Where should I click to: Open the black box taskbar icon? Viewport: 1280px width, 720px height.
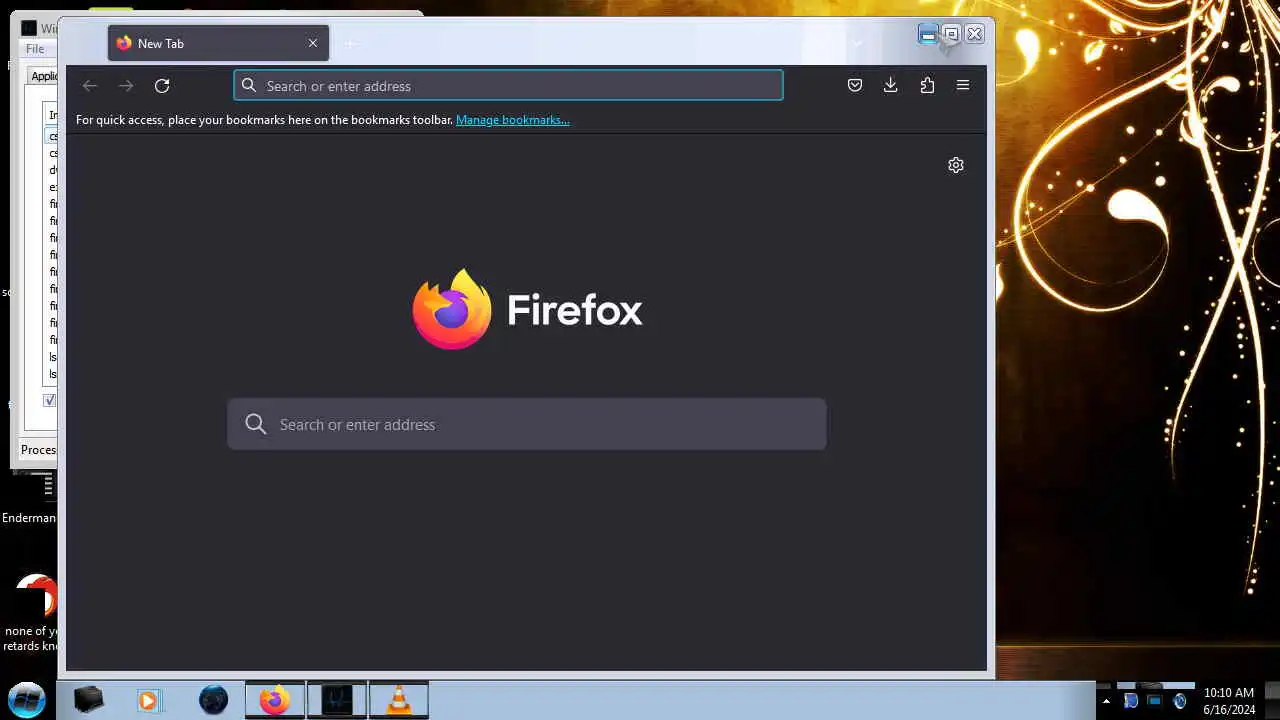(89, 700)
